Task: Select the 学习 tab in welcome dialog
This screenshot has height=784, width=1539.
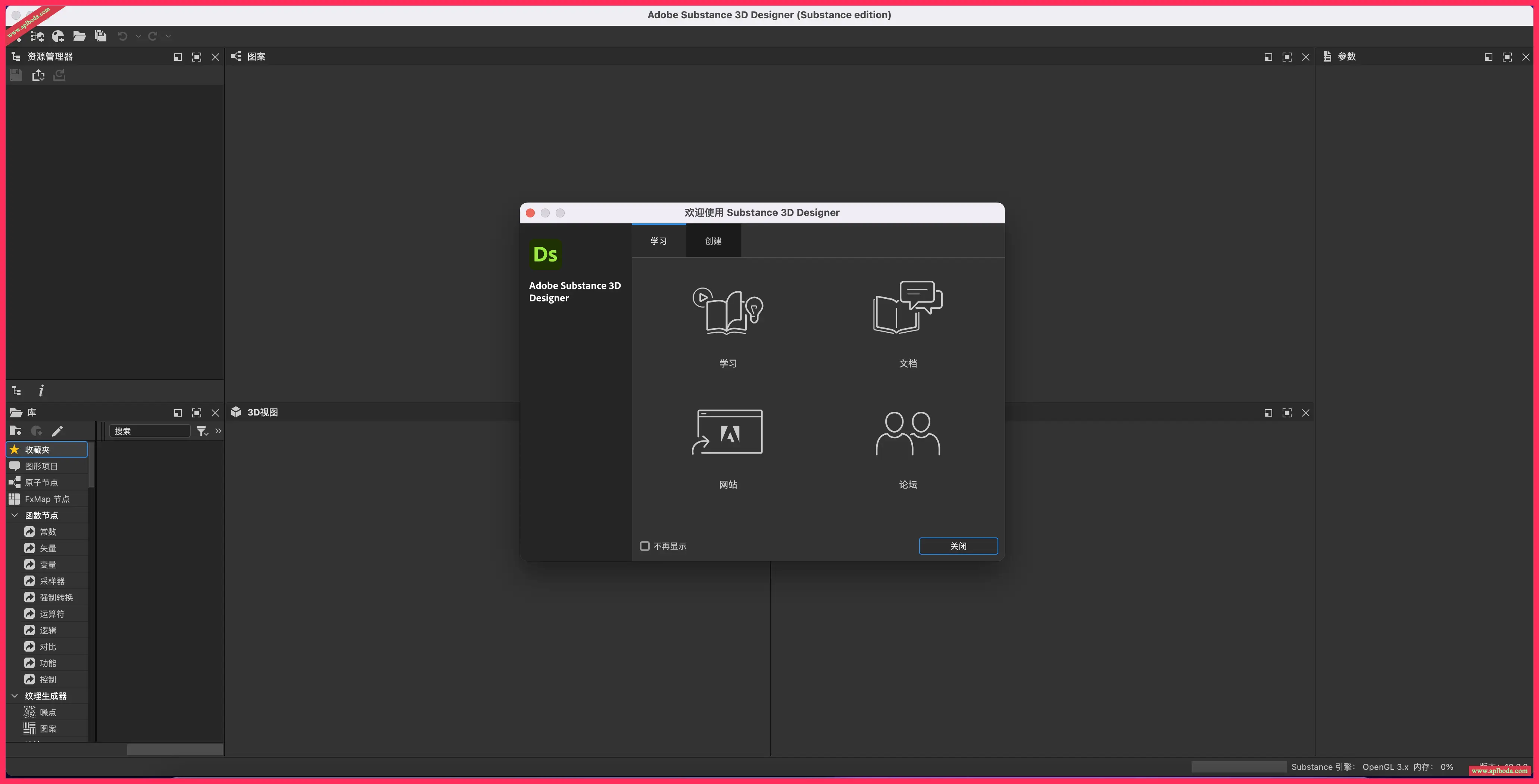Action: (x=658, y=241)
